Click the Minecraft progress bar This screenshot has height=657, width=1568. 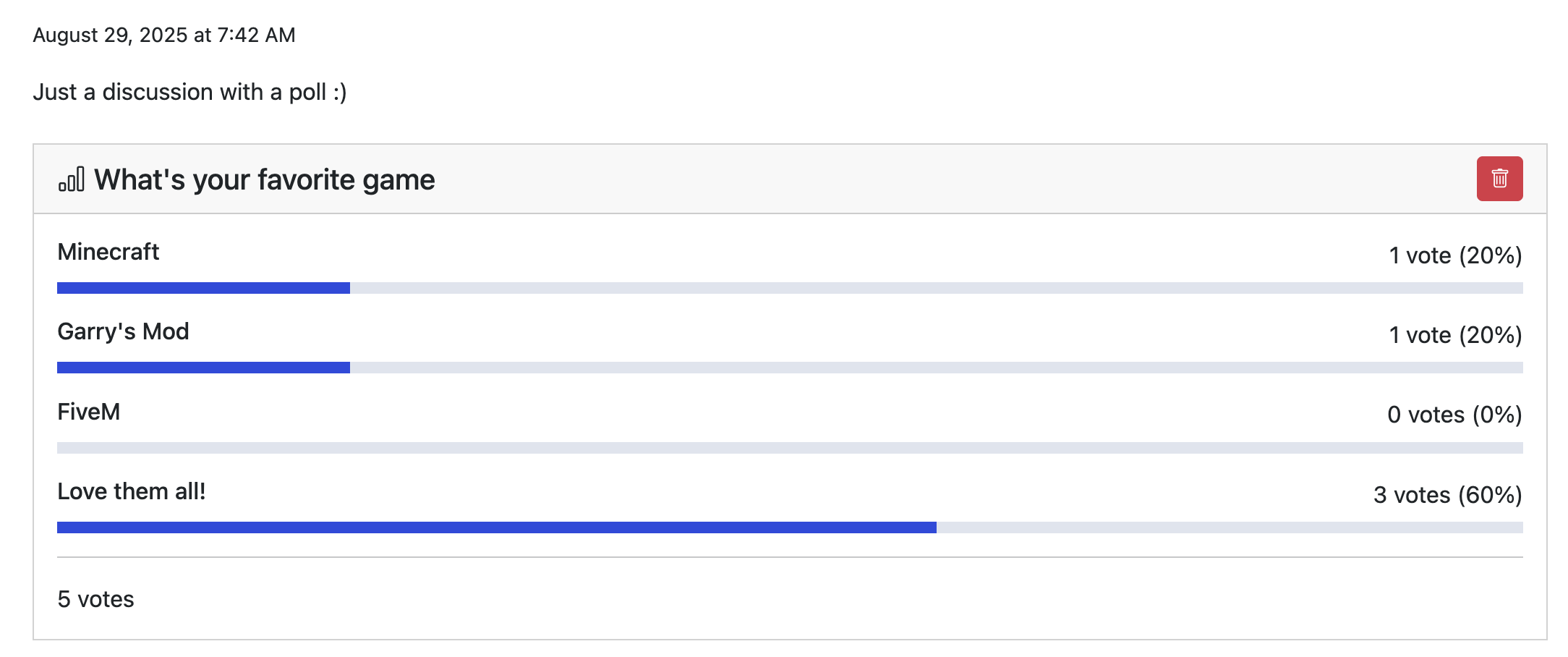pyautogui.click(x=790, y=288)
